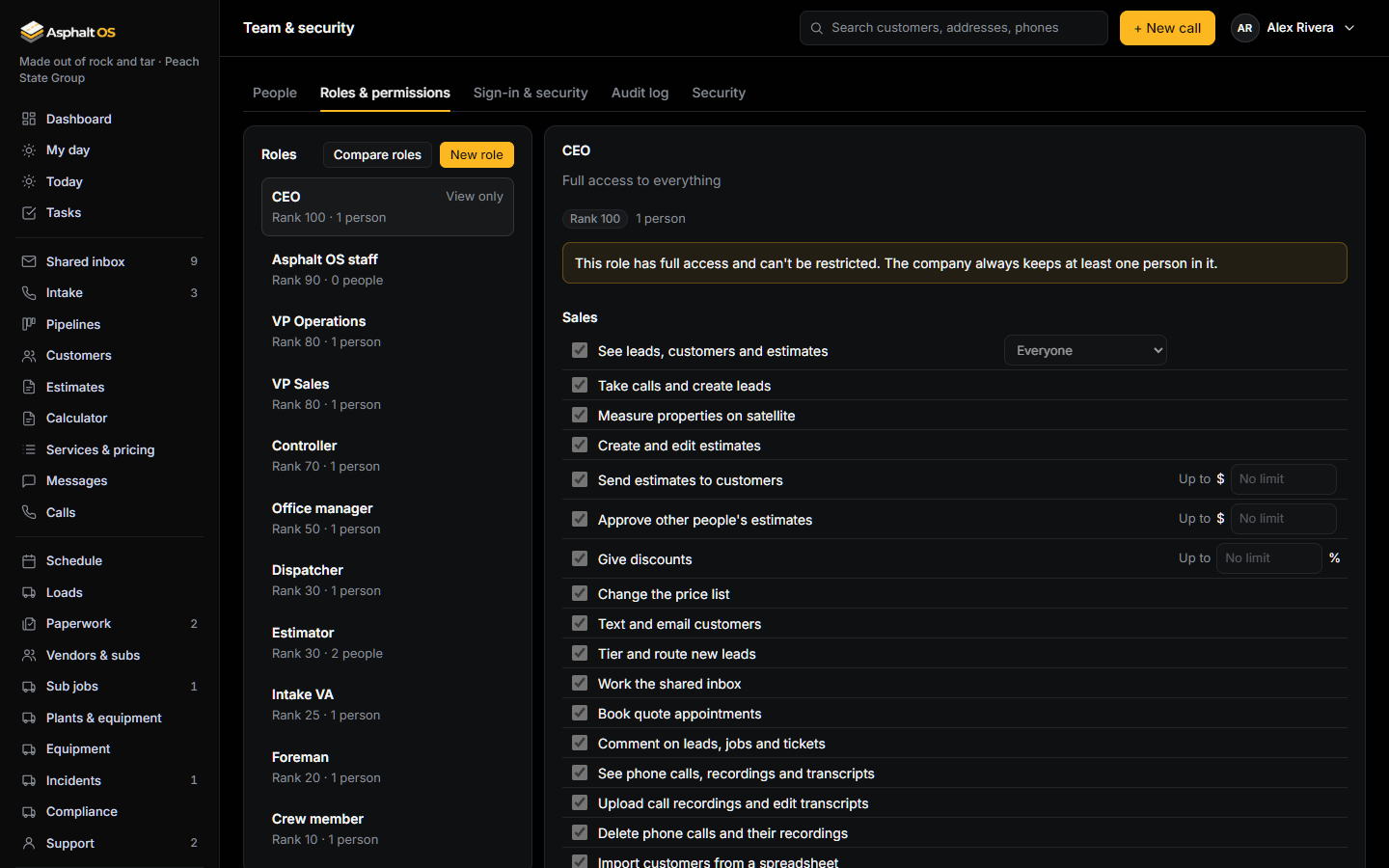Select the Office manager role

(x=388, y=518)
